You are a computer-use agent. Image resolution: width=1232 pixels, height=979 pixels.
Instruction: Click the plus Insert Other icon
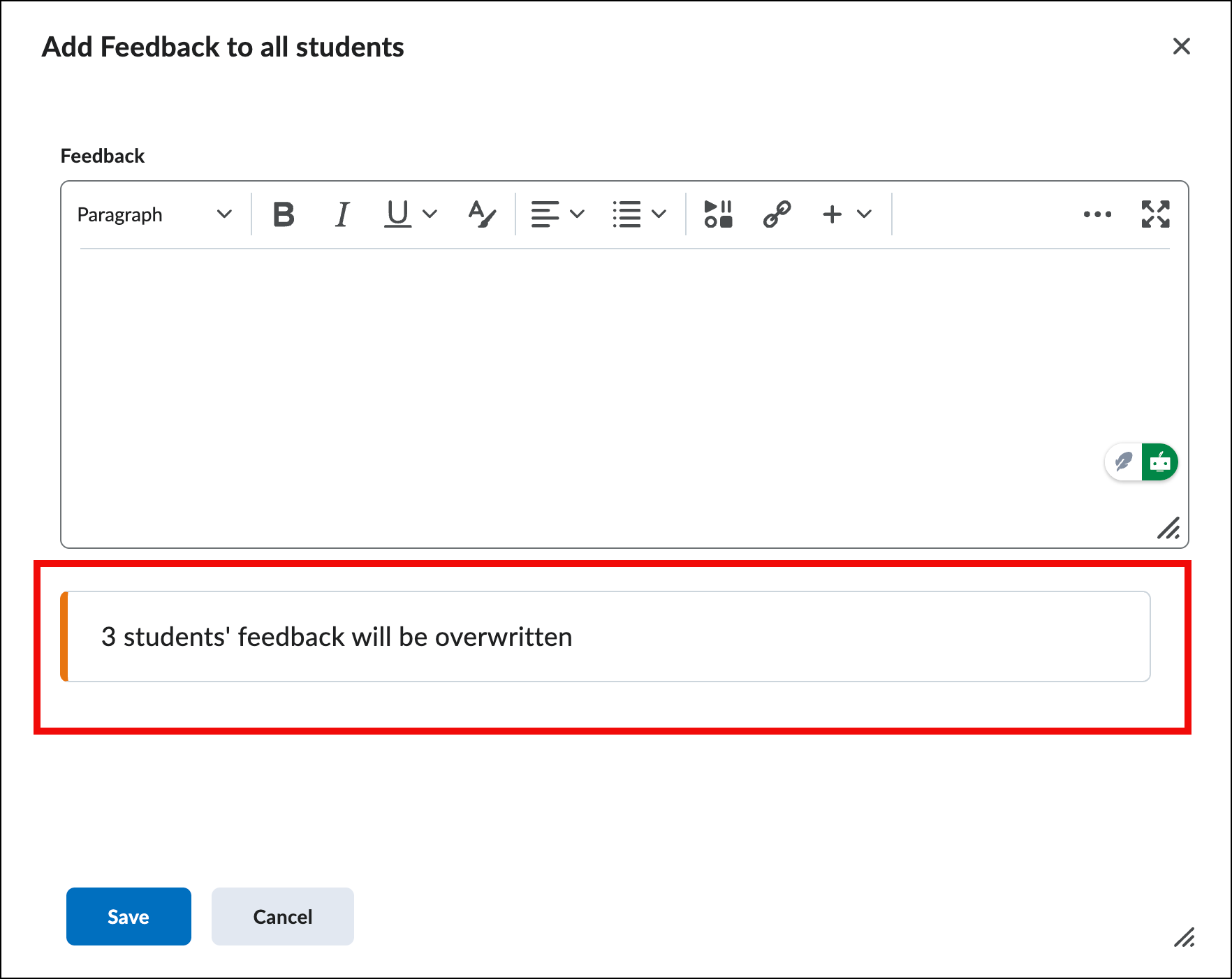(832, 214)
